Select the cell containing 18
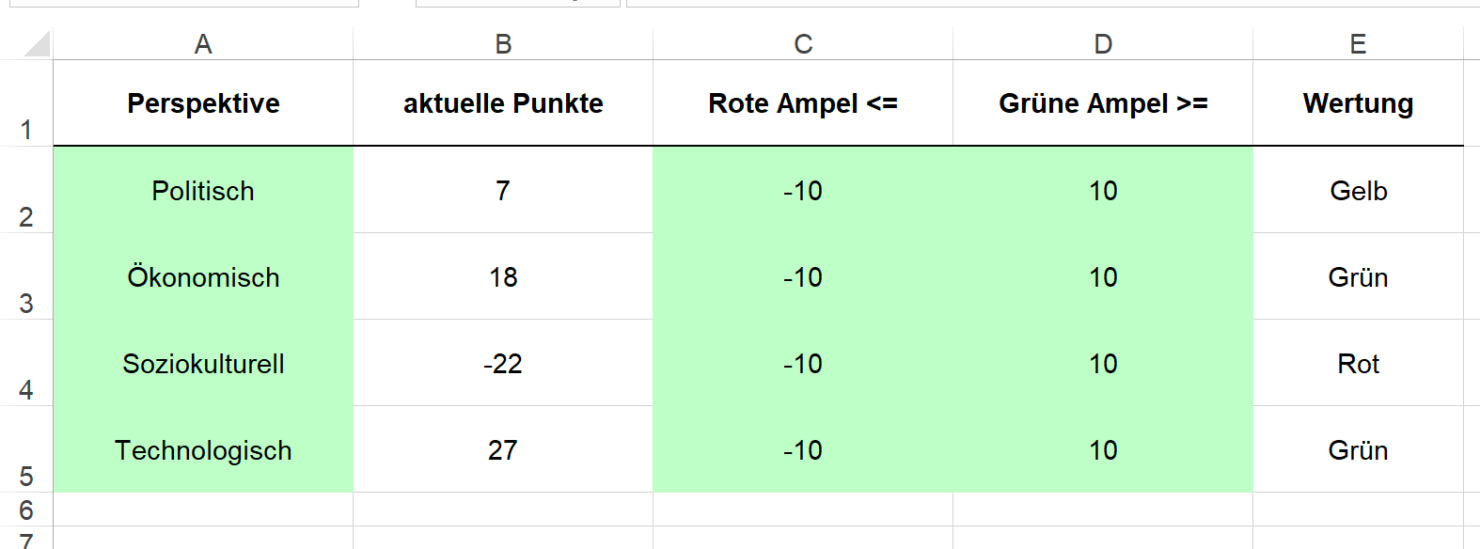The width and height of the screenshot is (1480, 549). click(503, 277)
